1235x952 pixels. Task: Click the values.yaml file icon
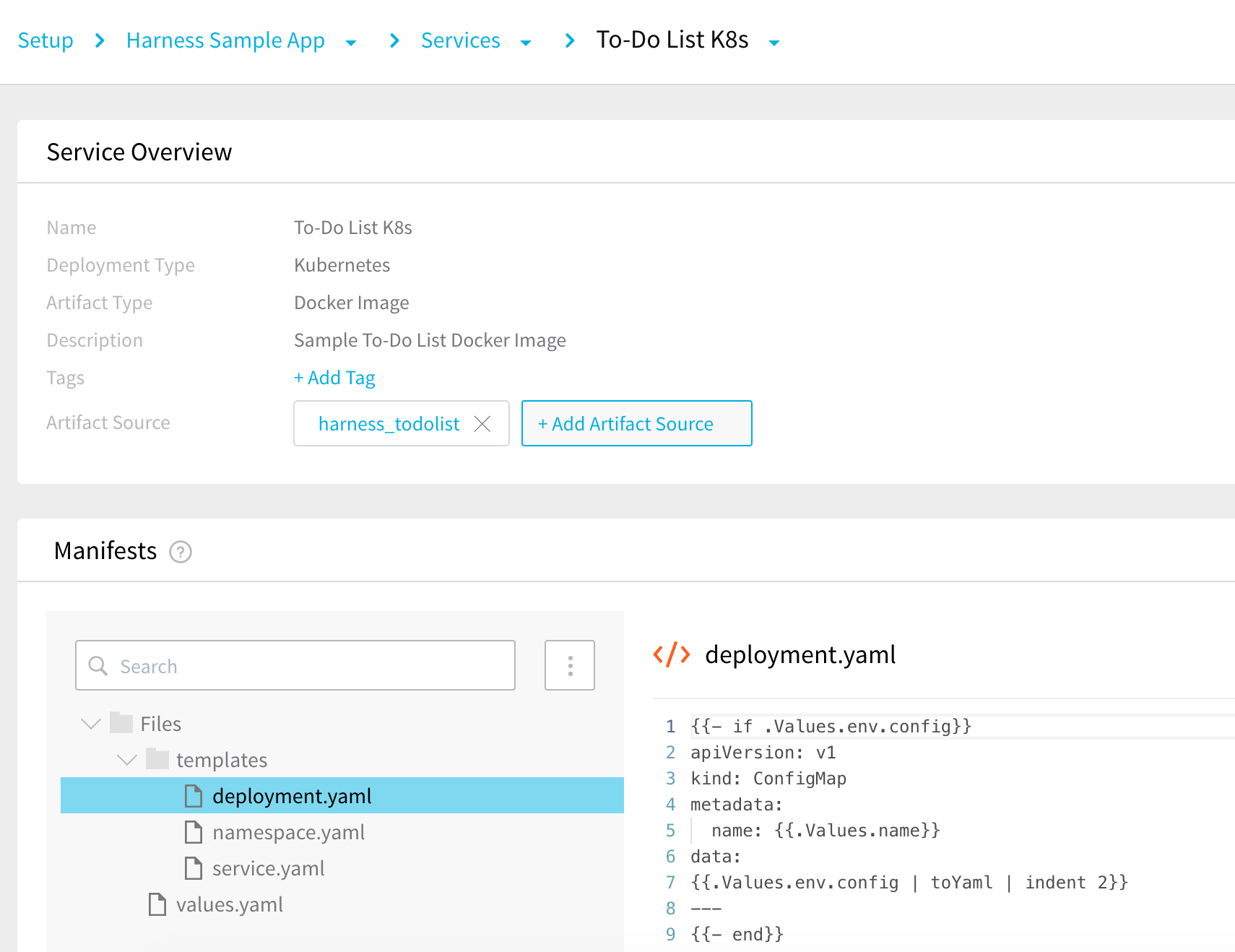pos(157,904)
